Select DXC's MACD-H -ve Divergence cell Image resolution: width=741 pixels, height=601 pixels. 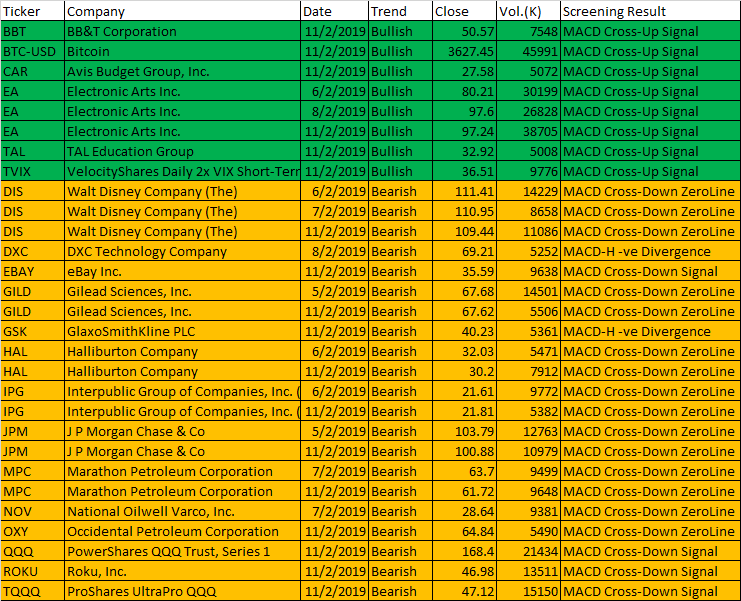point(651,251)
